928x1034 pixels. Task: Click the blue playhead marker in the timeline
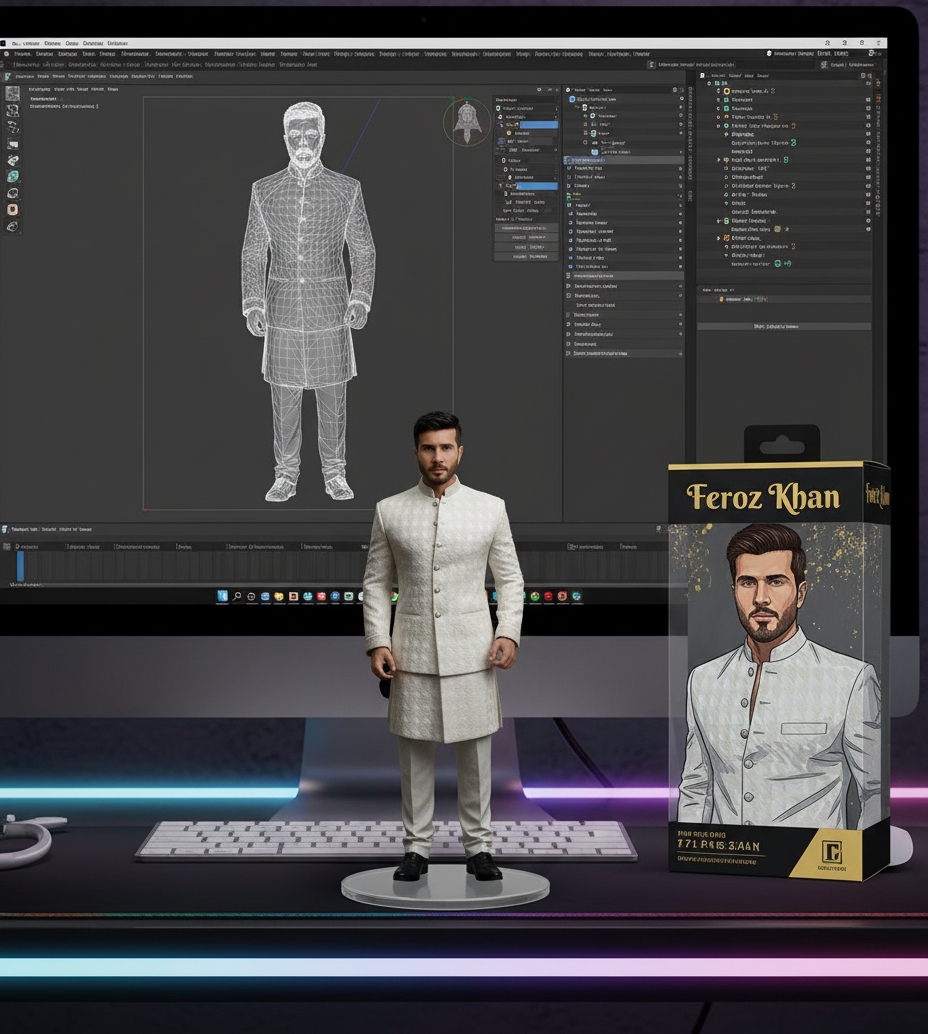[x=20, y=566]
